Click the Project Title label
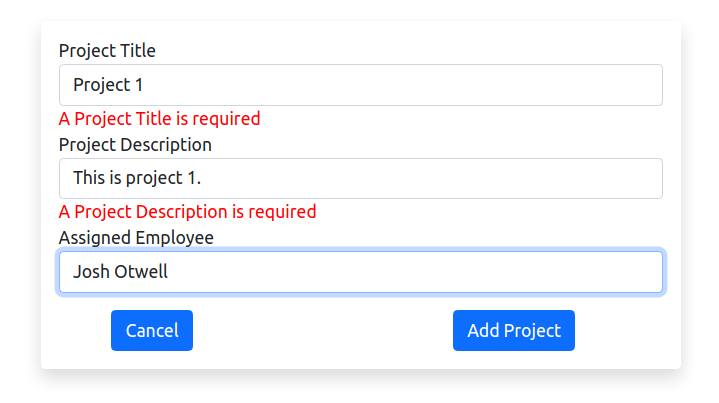 pyautogui.click(x=107, y=50)
